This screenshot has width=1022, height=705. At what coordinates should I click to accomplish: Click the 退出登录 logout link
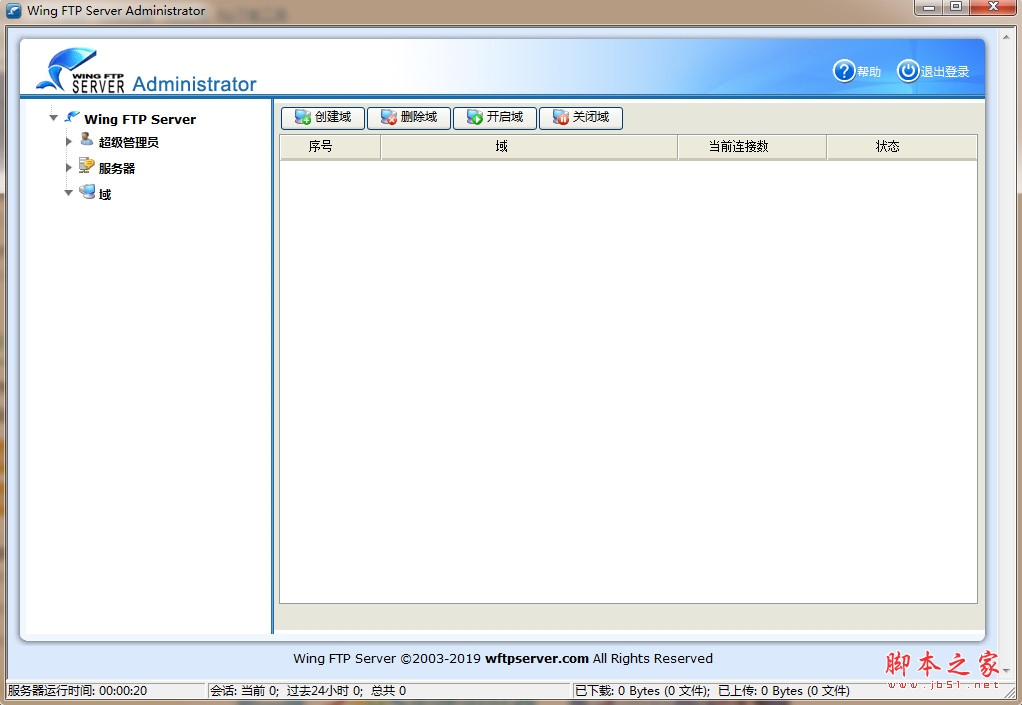pyautogui.click(x=945, y=72)
